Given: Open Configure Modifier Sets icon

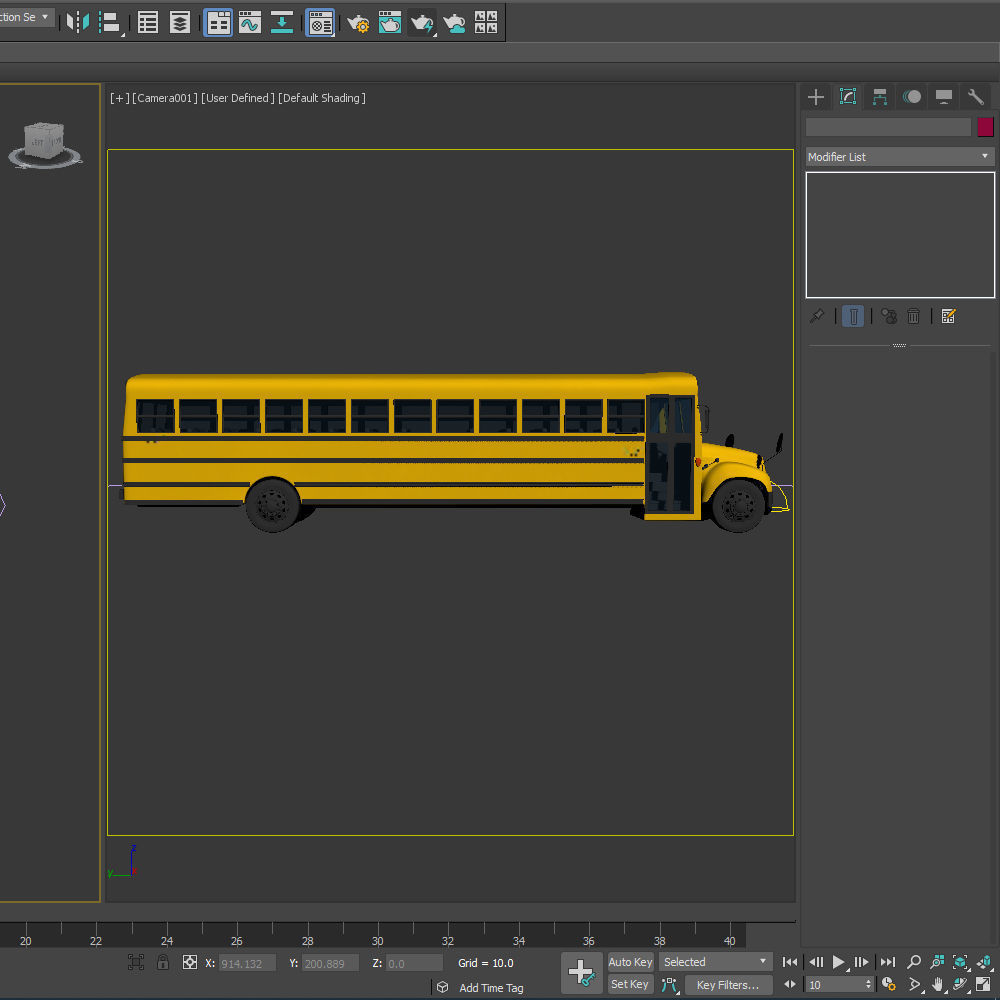Looking at the screenshot, I should click(x=948, y=316).
